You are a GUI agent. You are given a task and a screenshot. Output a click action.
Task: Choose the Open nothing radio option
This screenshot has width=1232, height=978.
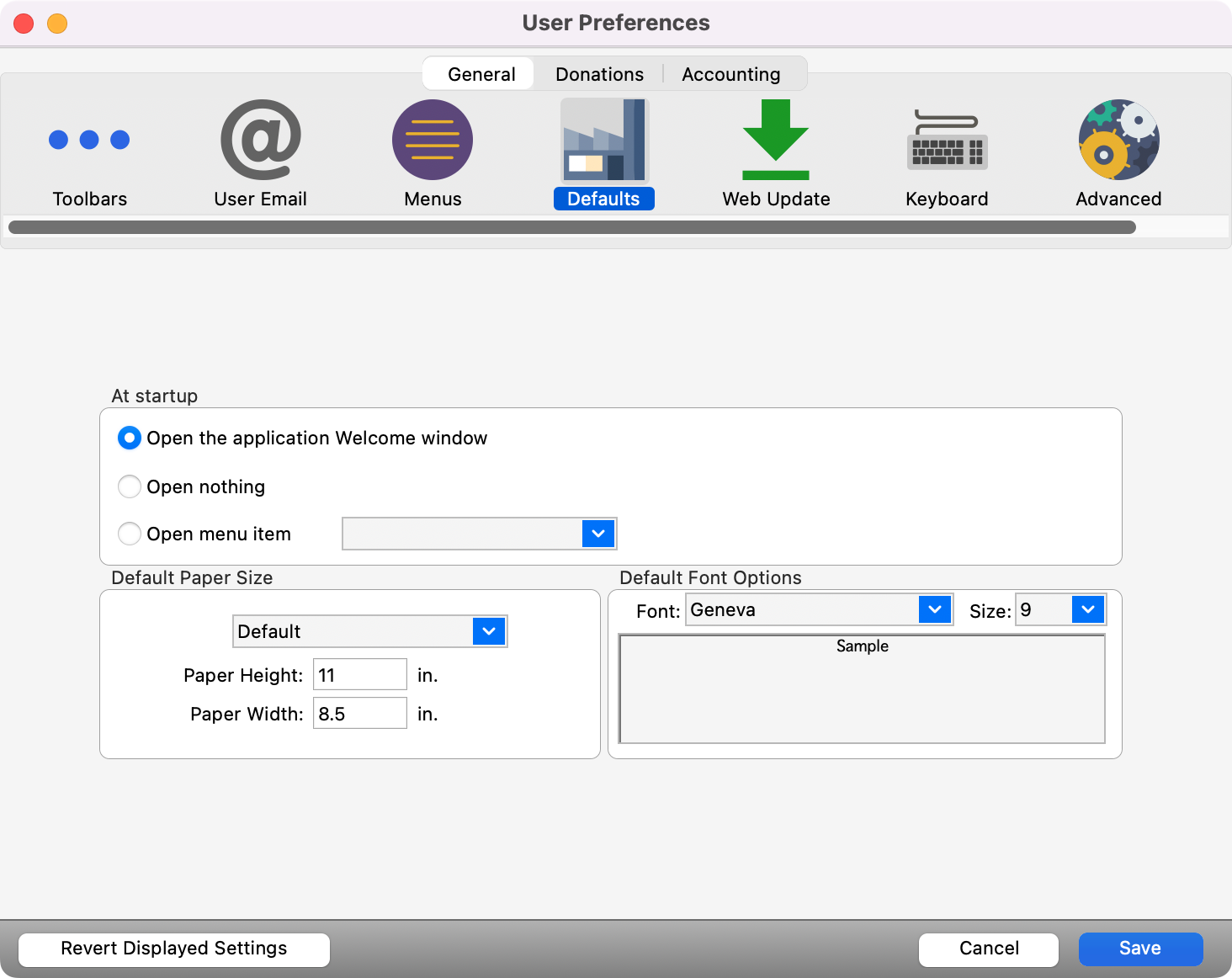pyautogui.click(x=130, y=486)
